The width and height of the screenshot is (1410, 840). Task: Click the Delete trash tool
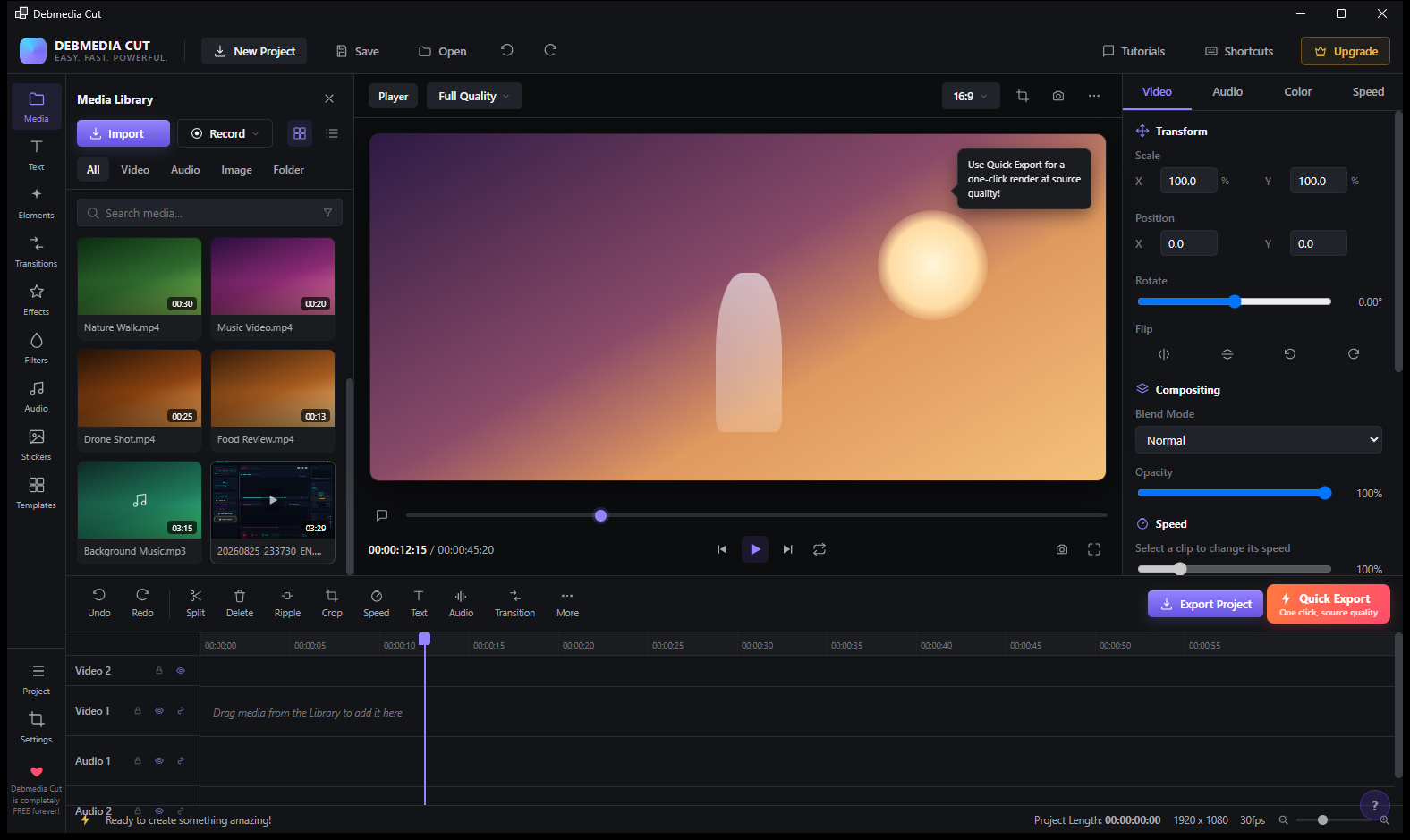pyautogui.click(x=240, y=603)
